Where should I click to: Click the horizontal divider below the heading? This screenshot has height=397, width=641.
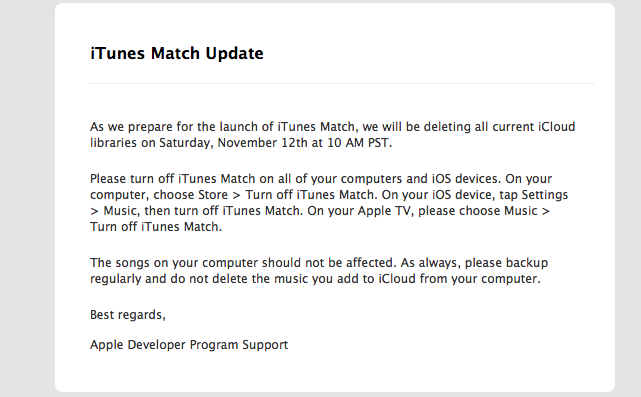click(342, 83)
